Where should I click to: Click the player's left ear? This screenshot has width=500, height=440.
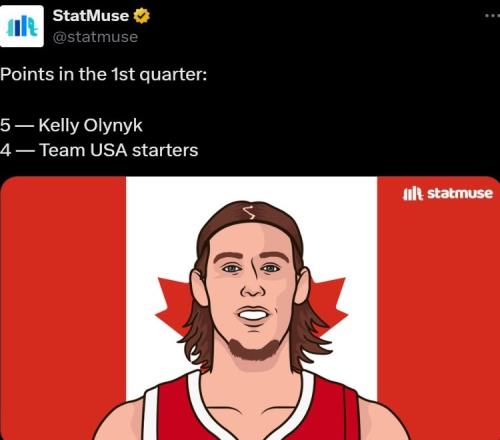(x=198, y=287)
